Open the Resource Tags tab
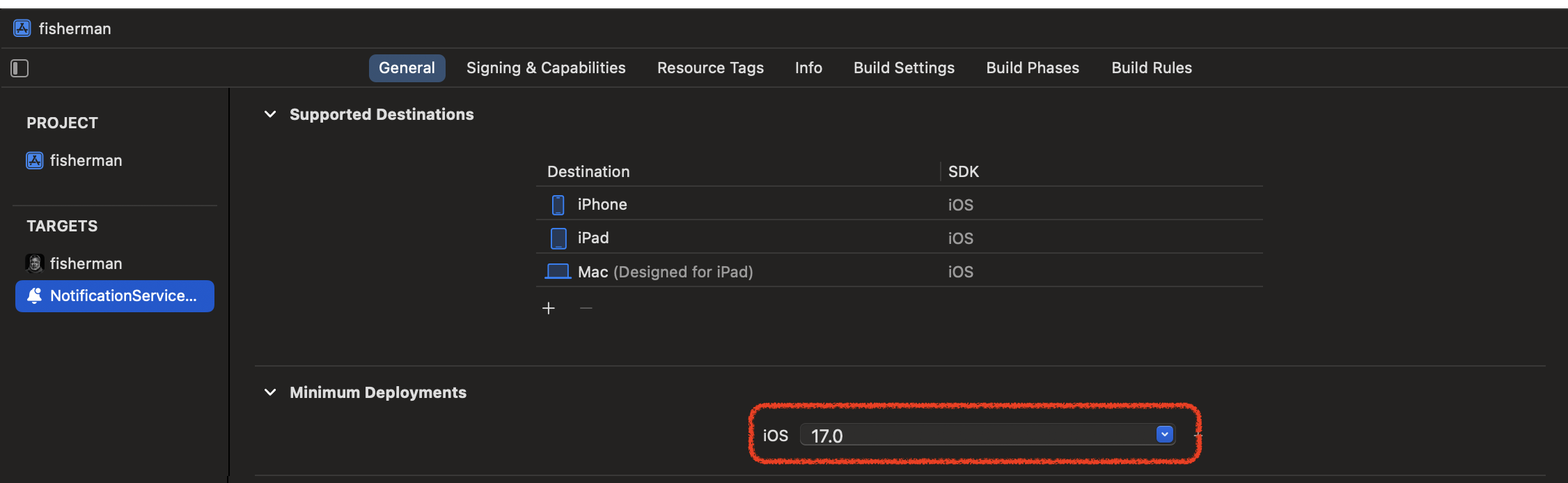This screenshot has height=483, width=1568. tap(710, 68)
